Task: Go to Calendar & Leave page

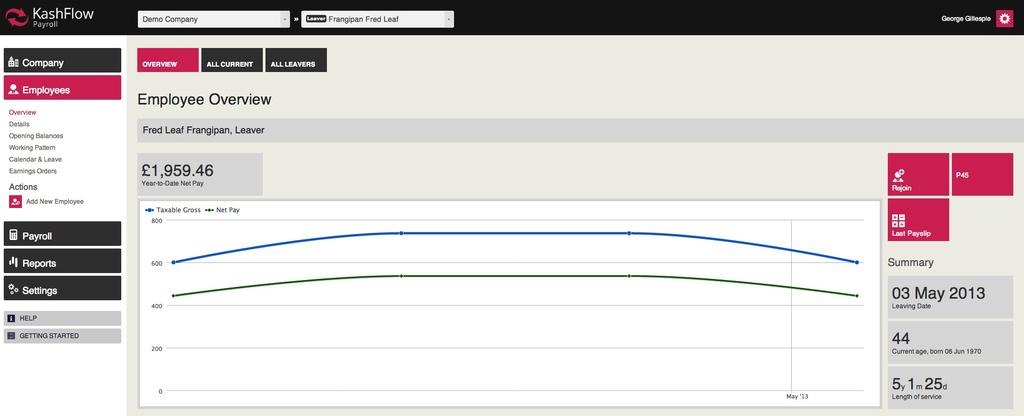Action: click(x=35, y=159)
